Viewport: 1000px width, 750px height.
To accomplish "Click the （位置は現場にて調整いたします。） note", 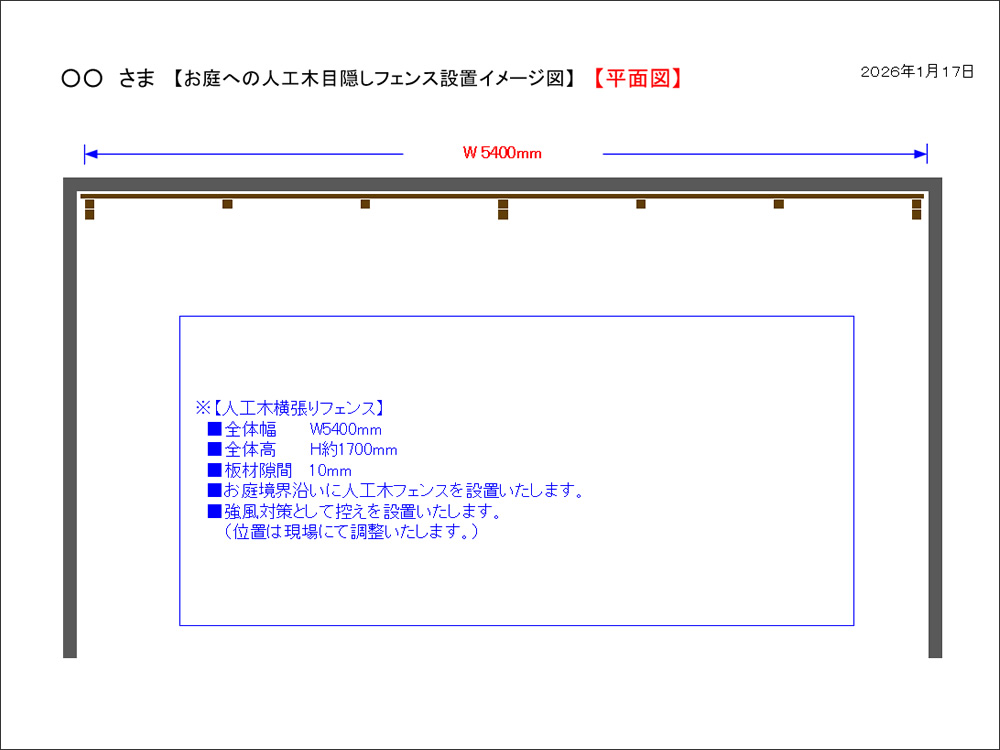I will click(349, 531).
